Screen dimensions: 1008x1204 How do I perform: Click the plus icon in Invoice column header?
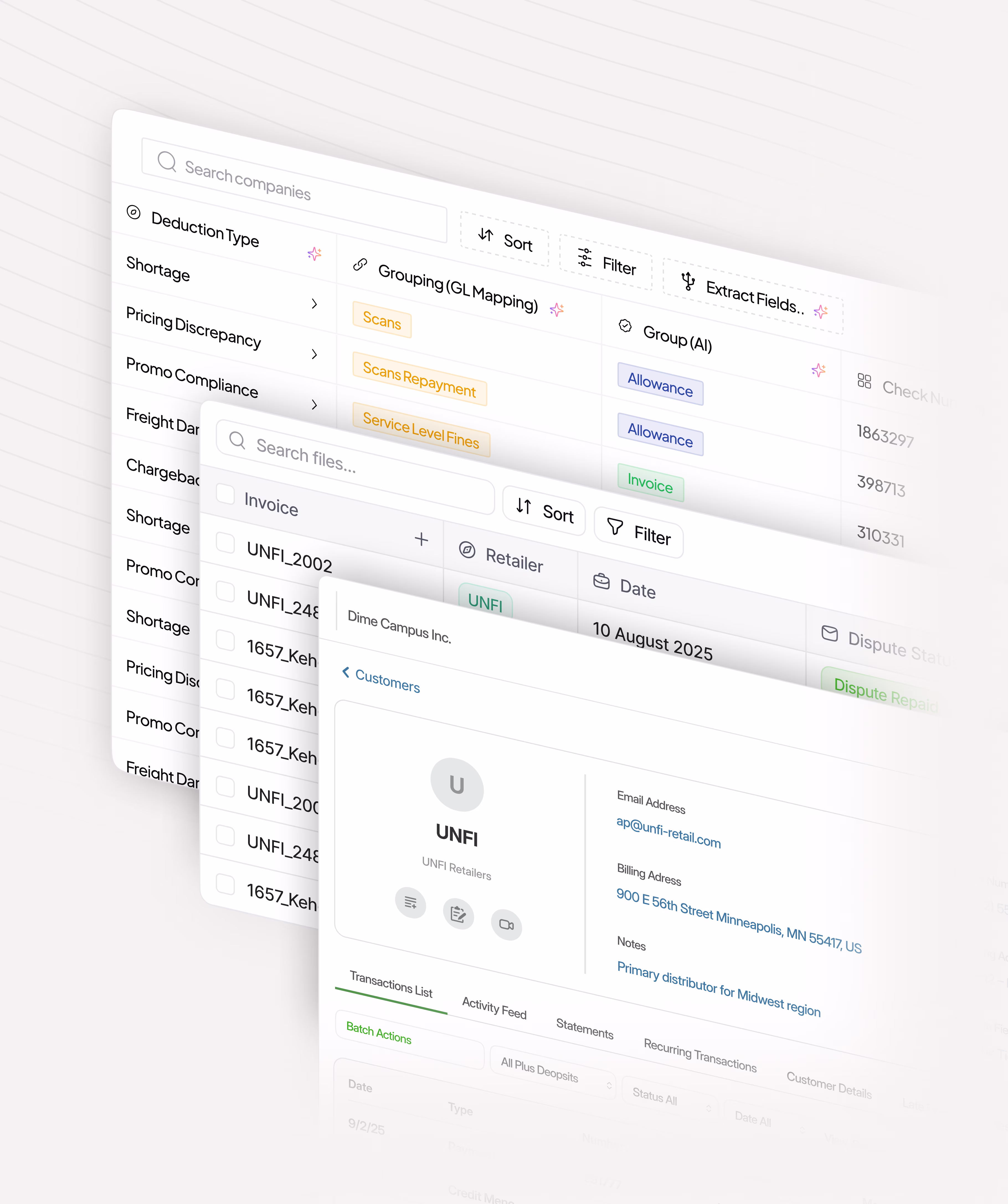pyautogui.click(x=421, y=539)
